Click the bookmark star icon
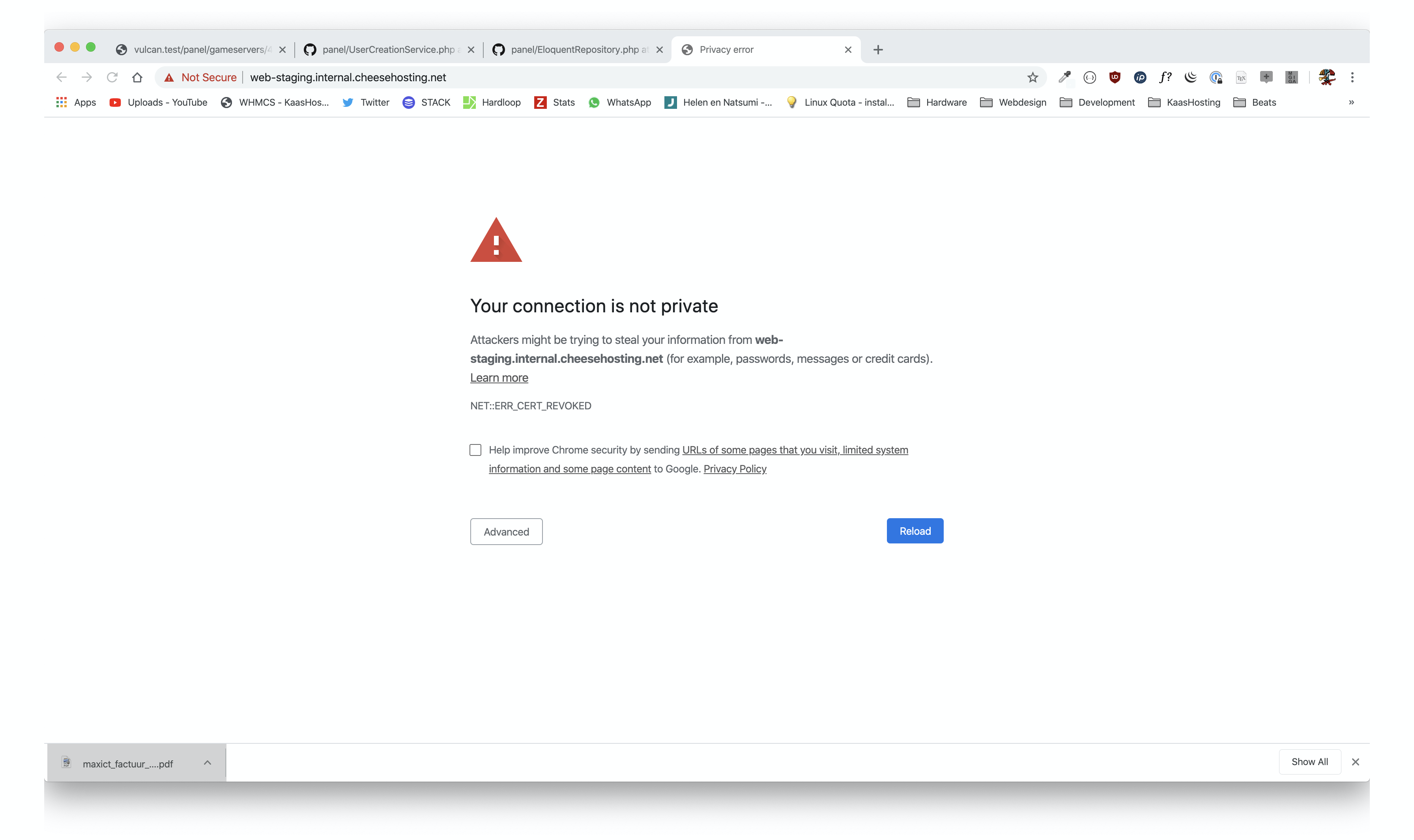Viewport: 1414px width, 840px height. point(1032,78)
